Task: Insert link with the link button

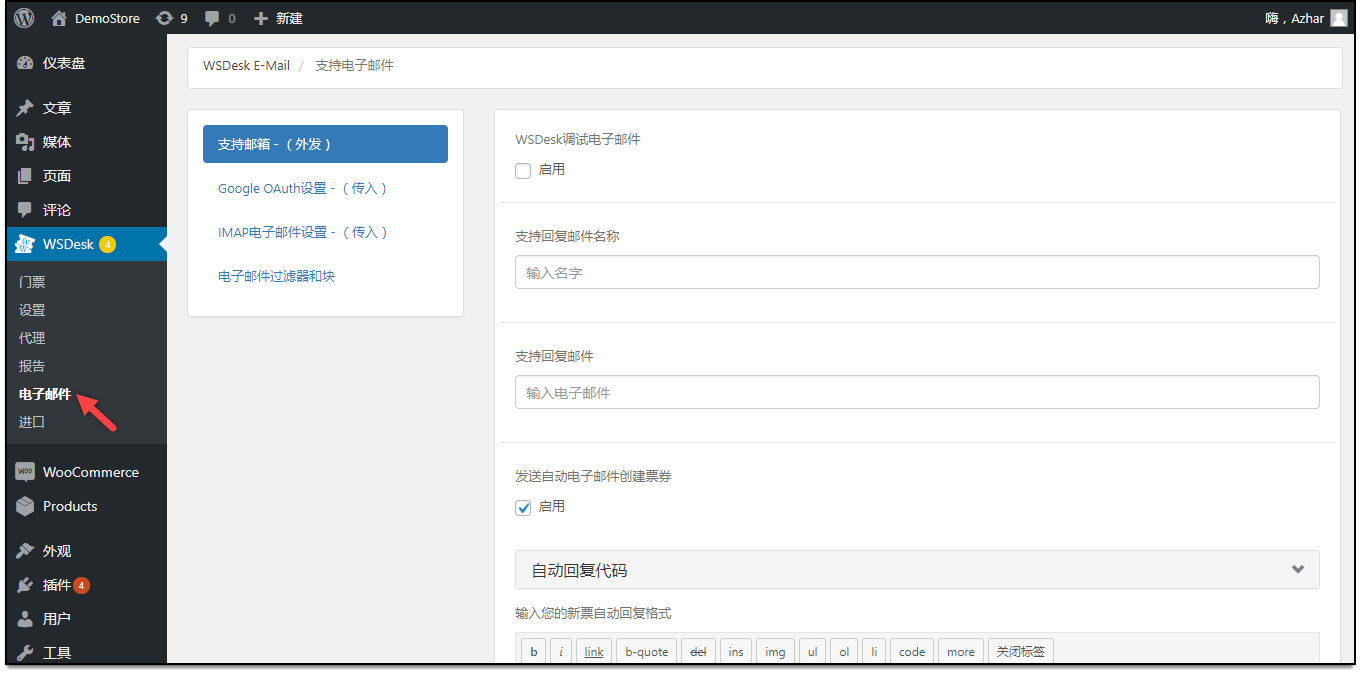Action: (594, 652)
